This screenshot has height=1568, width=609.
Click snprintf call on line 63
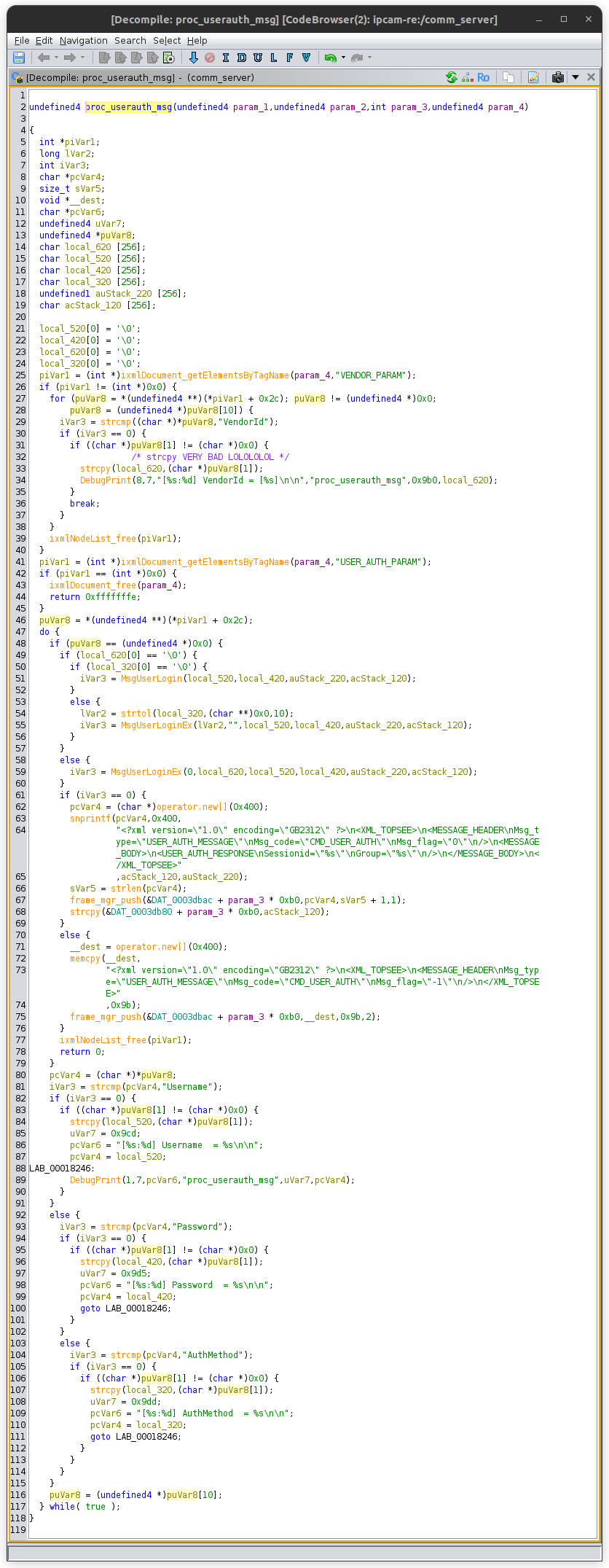[x=90, y=819]
